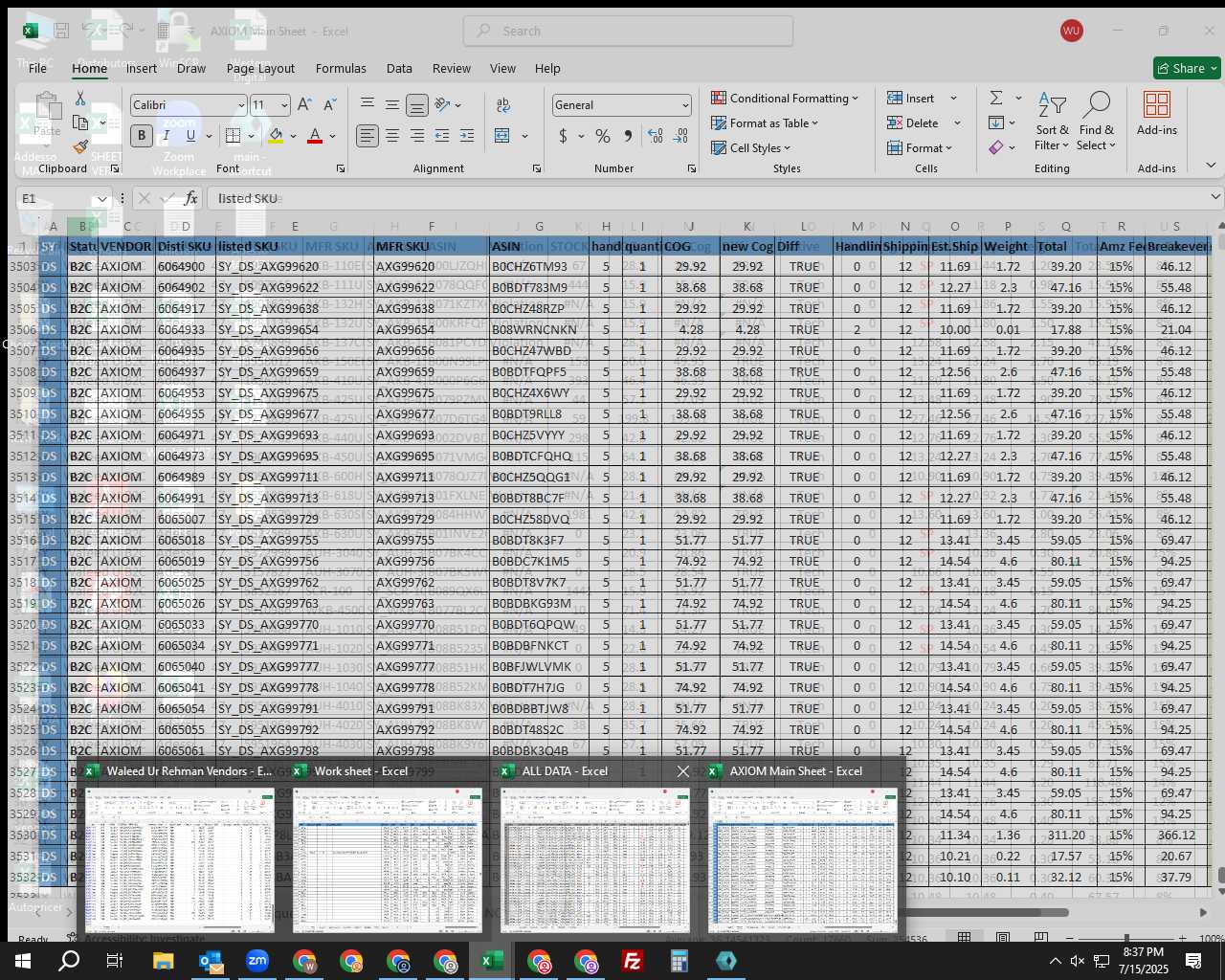Apply the red font color

pyautogui.click(x=315, y=136)
